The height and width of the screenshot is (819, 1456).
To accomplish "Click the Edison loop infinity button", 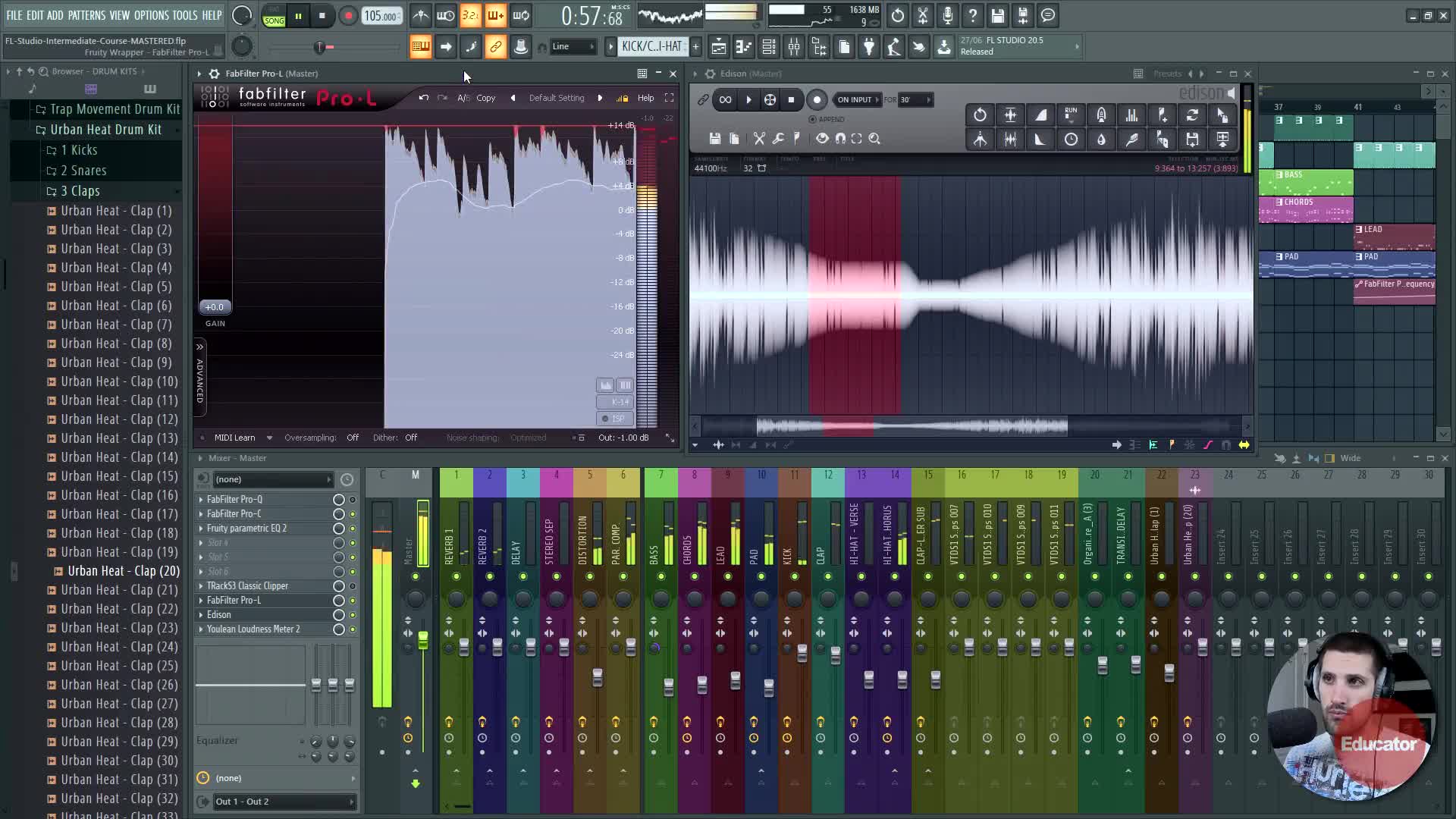I will (725, 100).
